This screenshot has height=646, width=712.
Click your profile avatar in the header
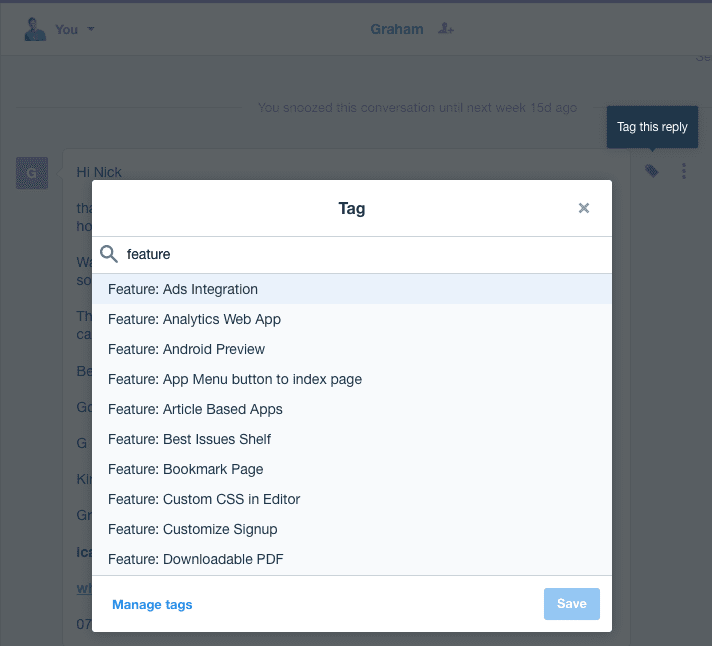click(35, 29)
